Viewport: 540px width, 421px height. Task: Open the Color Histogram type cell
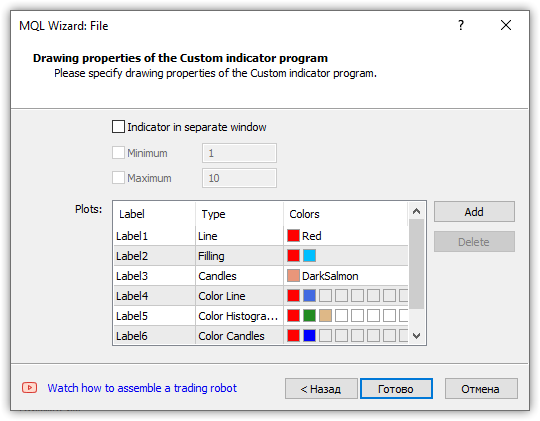(239, 316)
